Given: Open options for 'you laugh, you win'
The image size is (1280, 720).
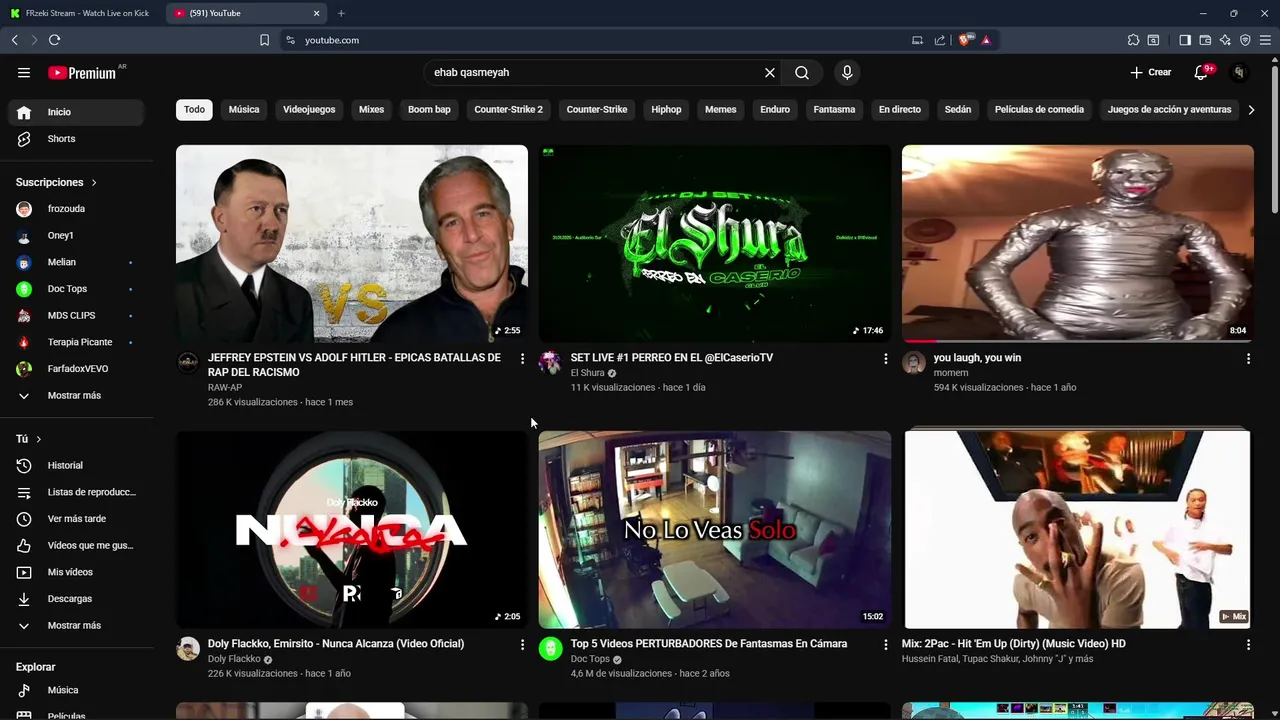Looking at the screenshot, I should (x=1248, y=358).
